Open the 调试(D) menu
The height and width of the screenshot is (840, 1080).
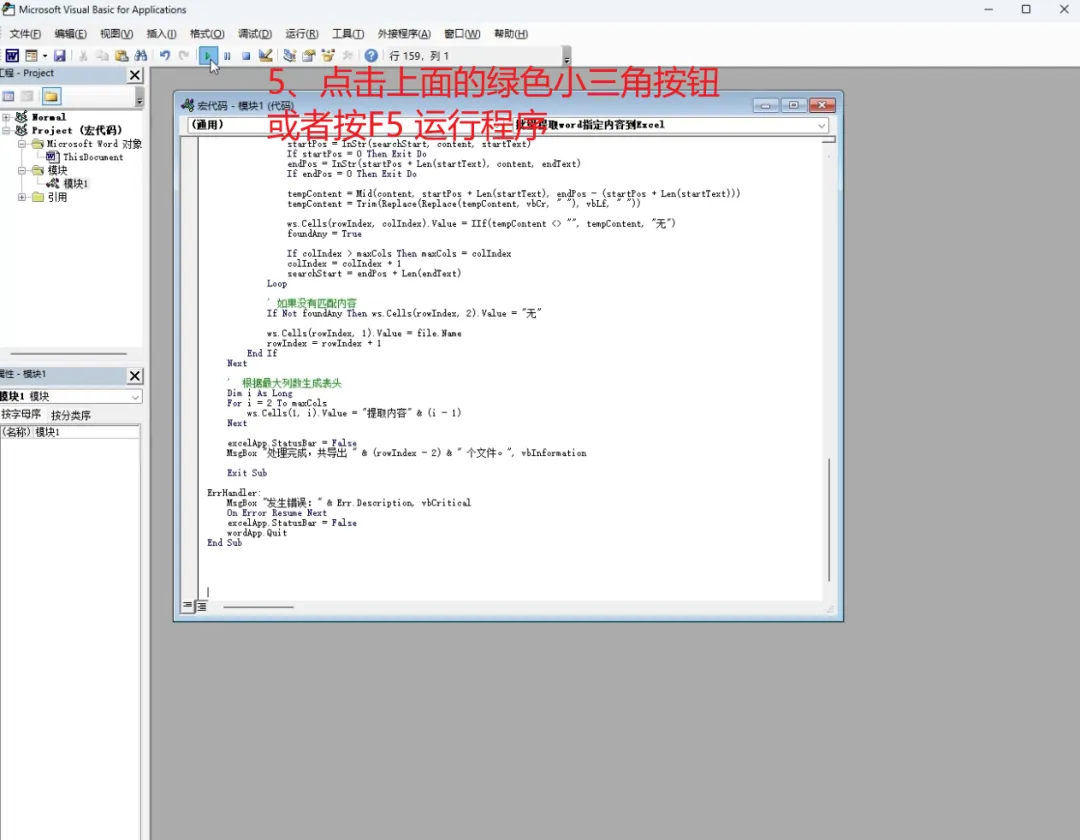255,34
